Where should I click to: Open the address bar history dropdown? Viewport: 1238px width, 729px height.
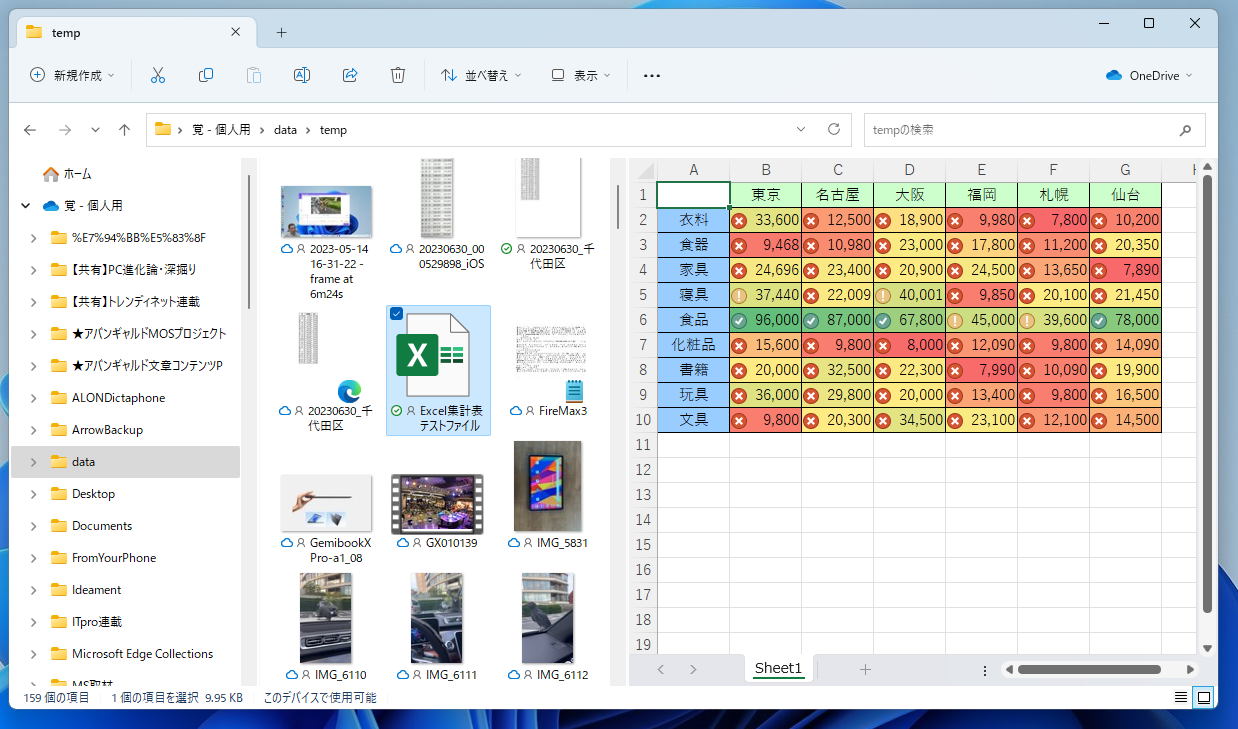point(801,130)
